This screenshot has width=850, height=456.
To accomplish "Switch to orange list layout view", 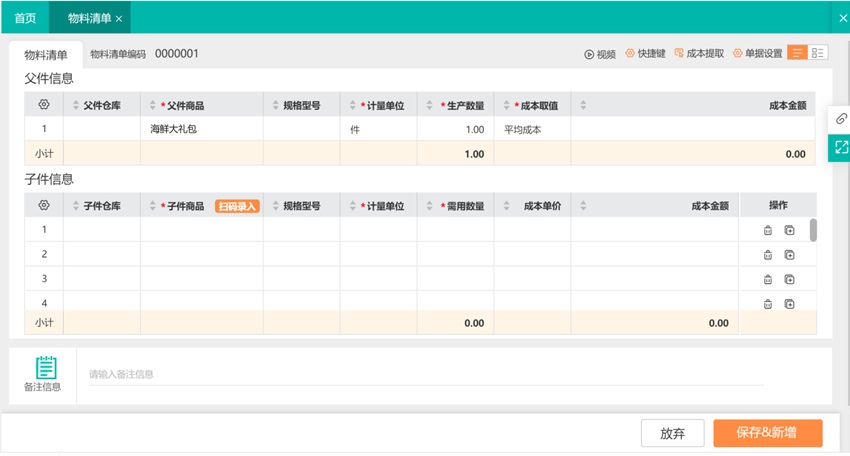I will pos(798,53).
